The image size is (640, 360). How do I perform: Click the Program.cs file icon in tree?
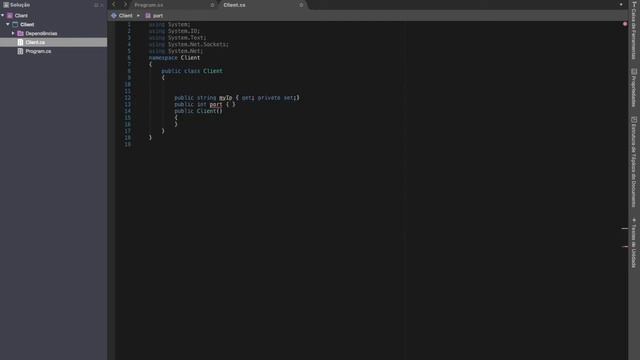tap(20, 51)
